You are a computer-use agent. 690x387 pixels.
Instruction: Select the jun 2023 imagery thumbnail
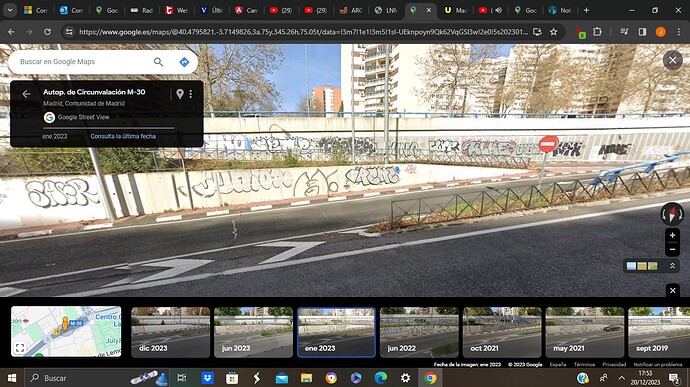click(x=253, y=332)
